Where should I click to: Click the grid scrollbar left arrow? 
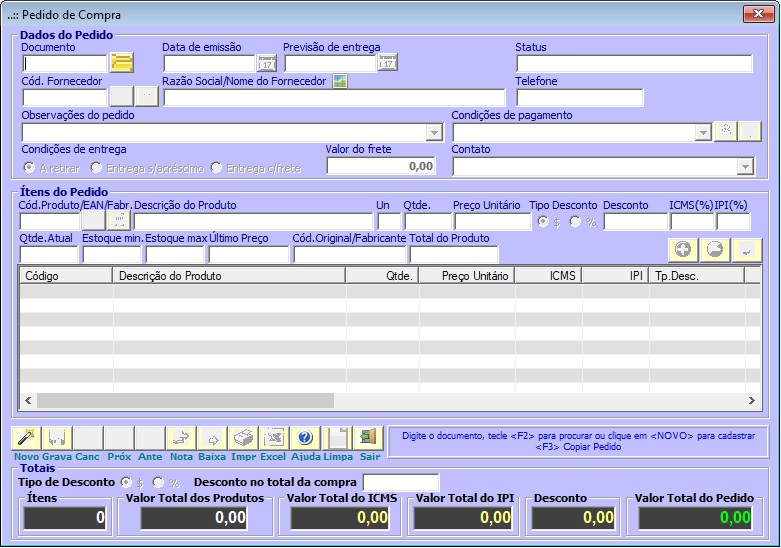(x=28, y=401)
